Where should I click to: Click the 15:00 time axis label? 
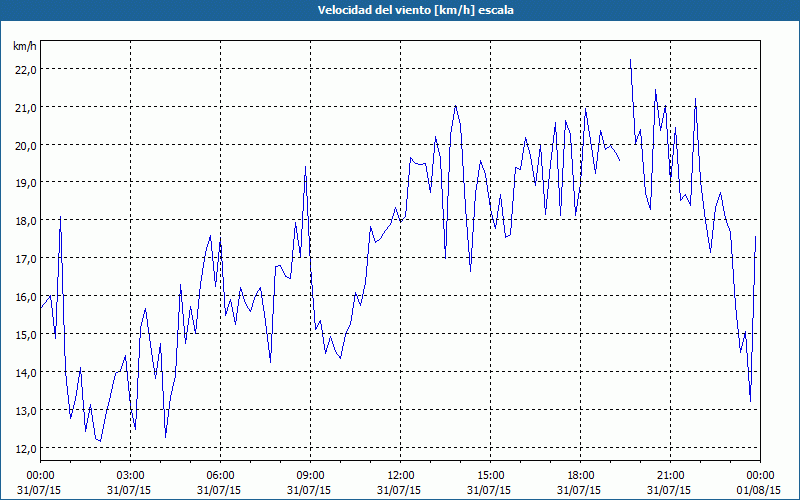[490, 476]
